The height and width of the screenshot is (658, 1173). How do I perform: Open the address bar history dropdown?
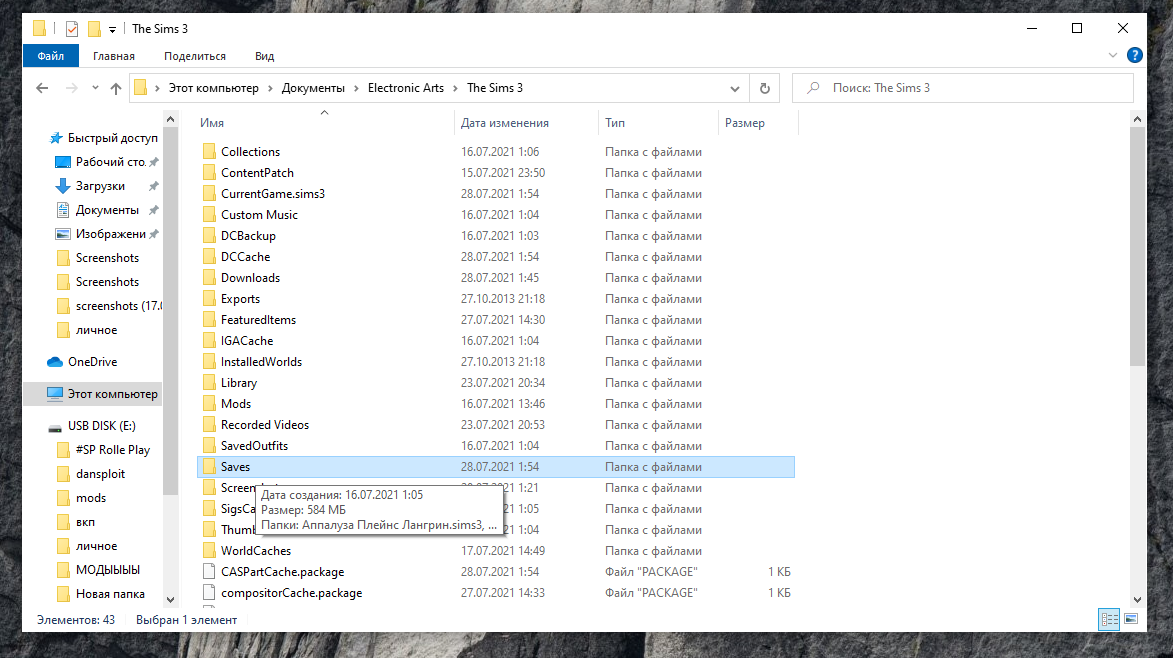point(735,88)
